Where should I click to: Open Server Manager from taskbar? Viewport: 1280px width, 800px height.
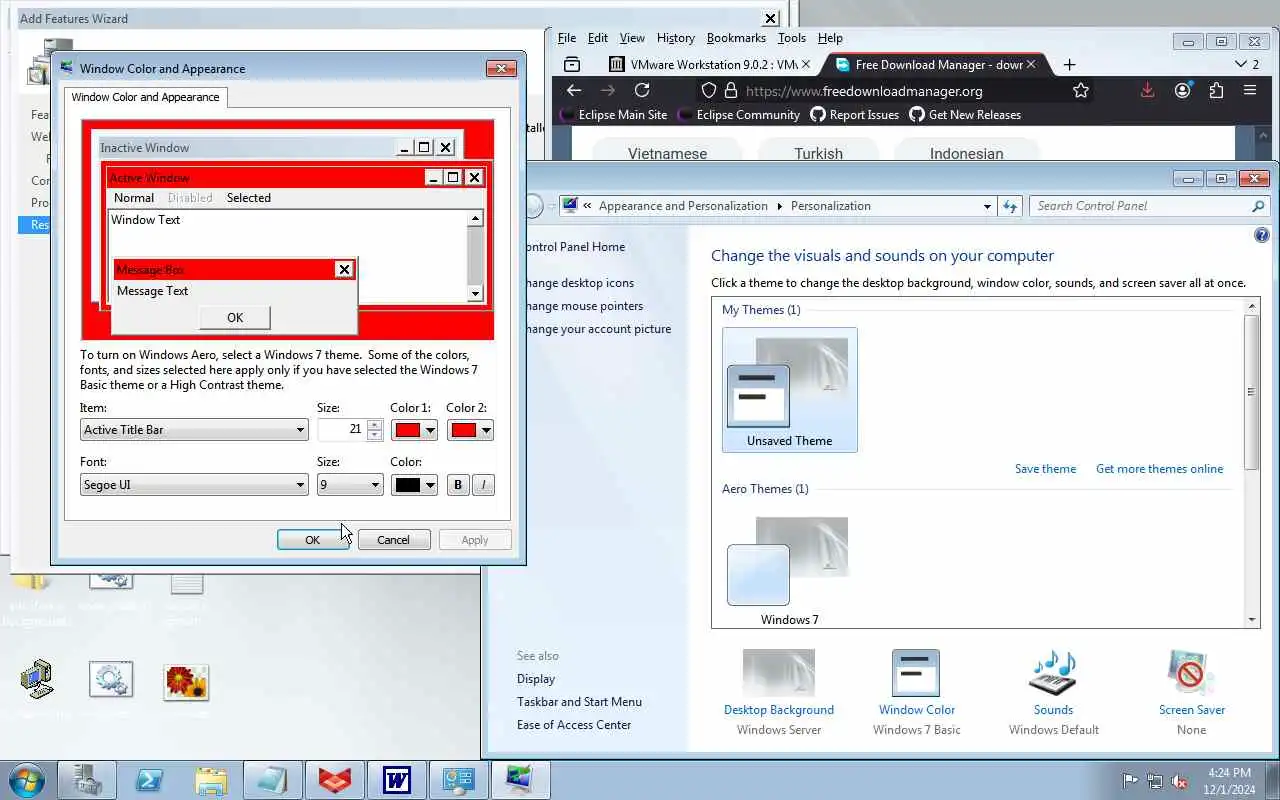(87, 780)
